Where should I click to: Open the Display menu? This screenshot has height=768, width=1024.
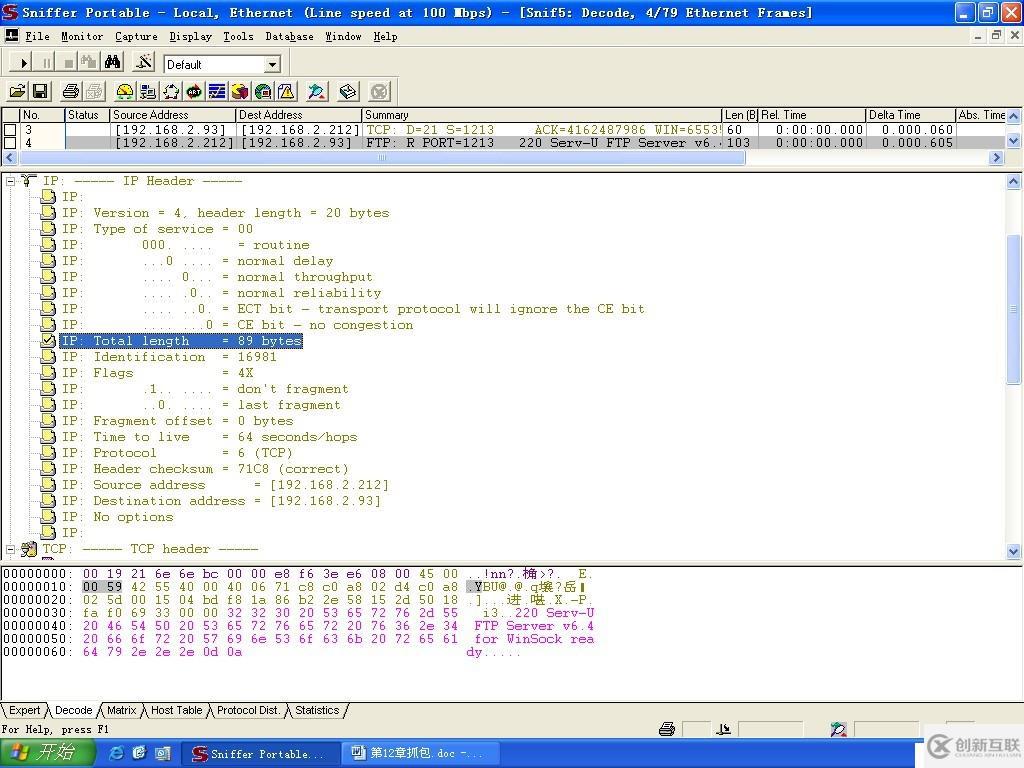(x=190, y=37)
